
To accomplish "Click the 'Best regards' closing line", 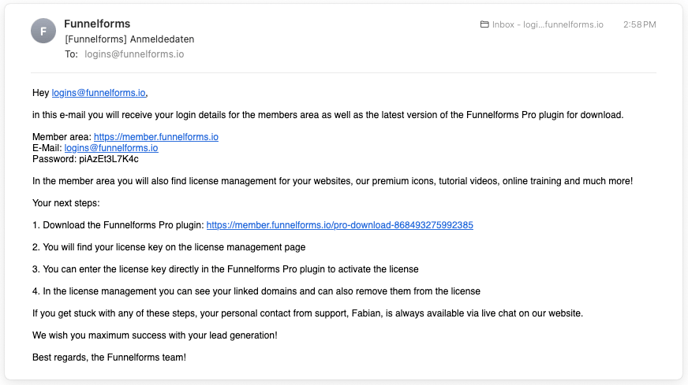I will pos(109,357).
